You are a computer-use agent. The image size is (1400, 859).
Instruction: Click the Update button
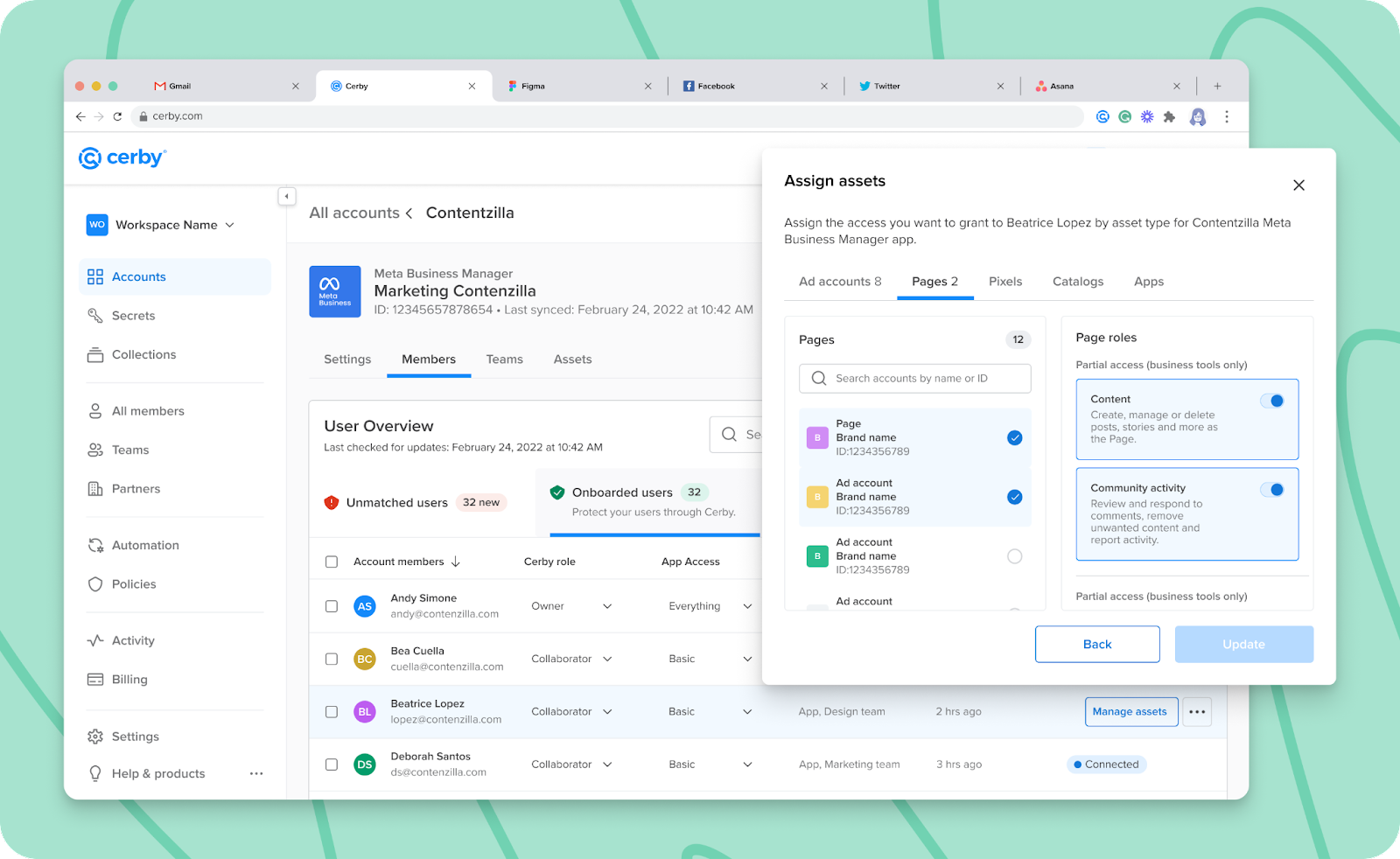[1243, 645]
